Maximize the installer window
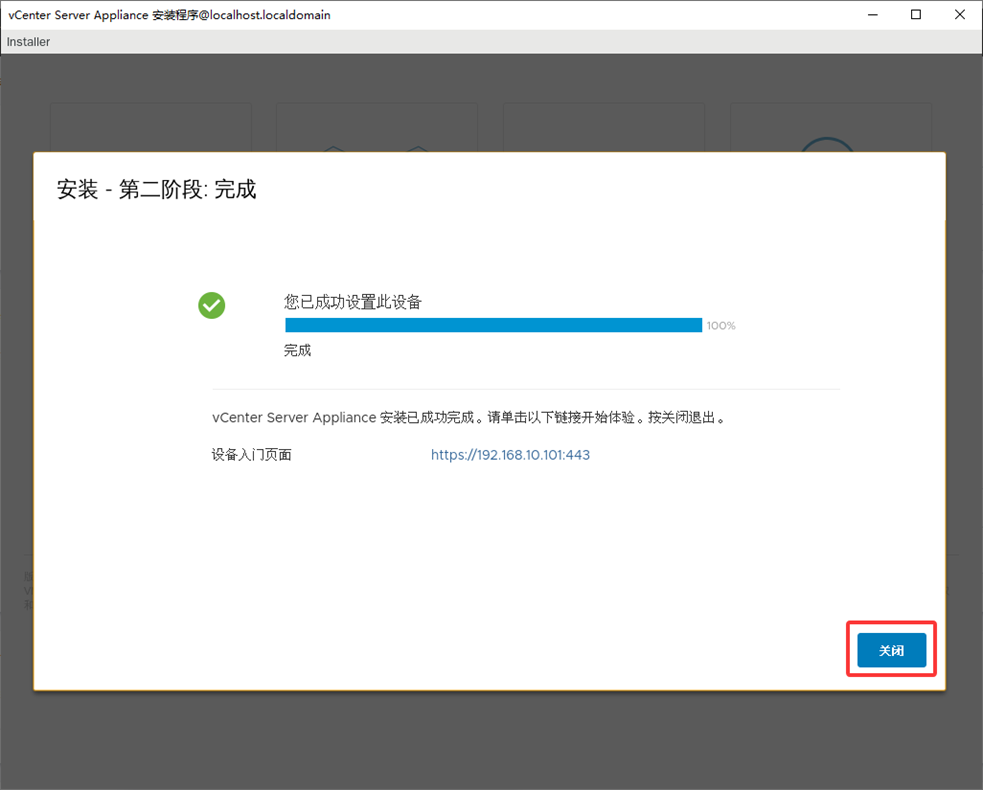Viewport: 983px width, 790px height. pos(916,15)
